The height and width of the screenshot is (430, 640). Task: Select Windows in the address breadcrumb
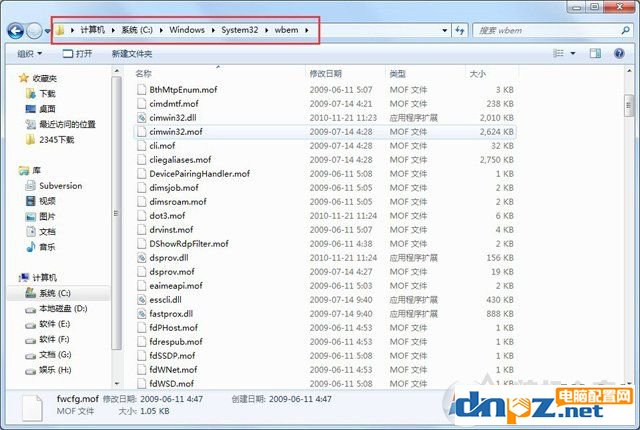click(187, 30)
